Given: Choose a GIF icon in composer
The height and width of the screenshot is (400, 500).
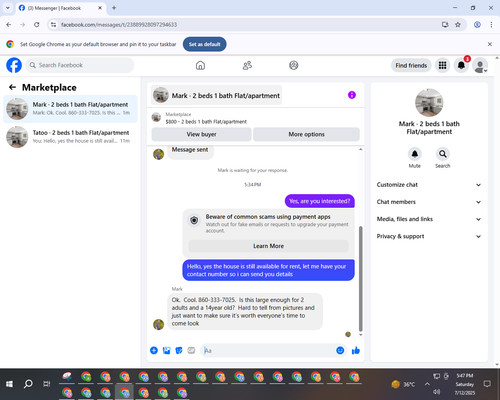Looking at the screenshot, I should pyautogui.click(x=191, y=350).
